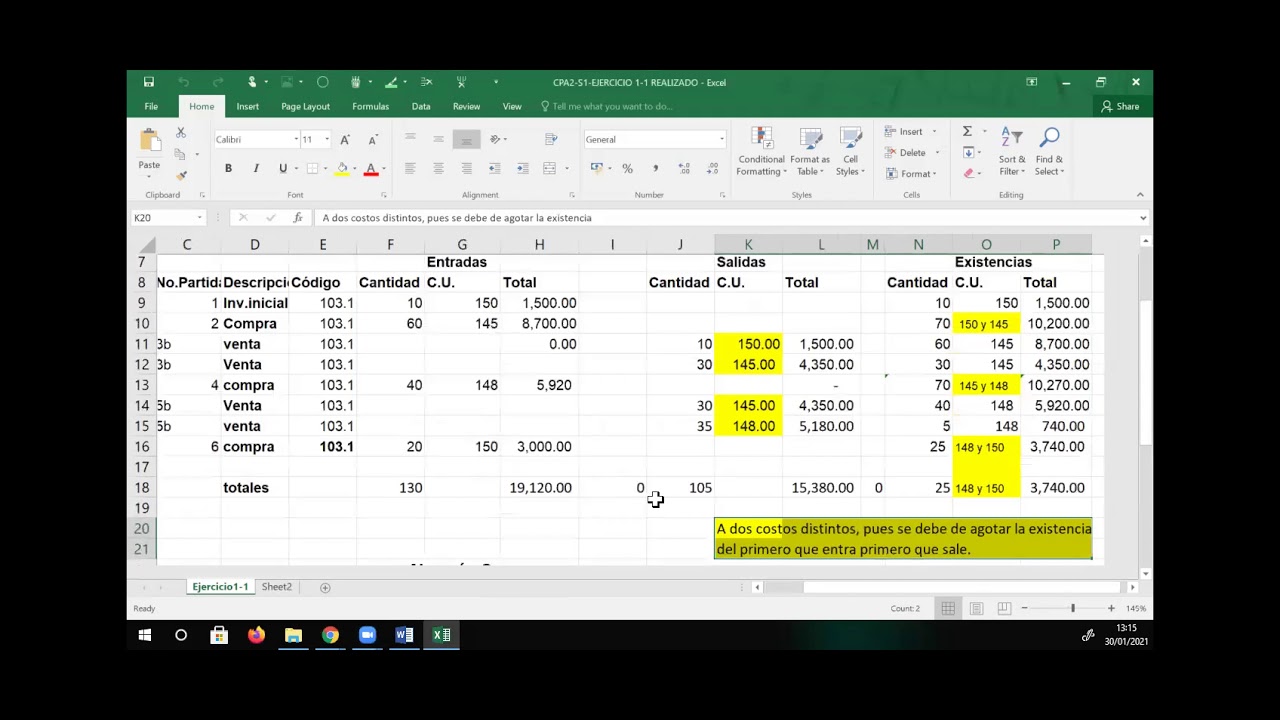This screenshot has height=720, width=1280.
Task: Click Increase Decimal icon
Action: (x=684, y=168)
